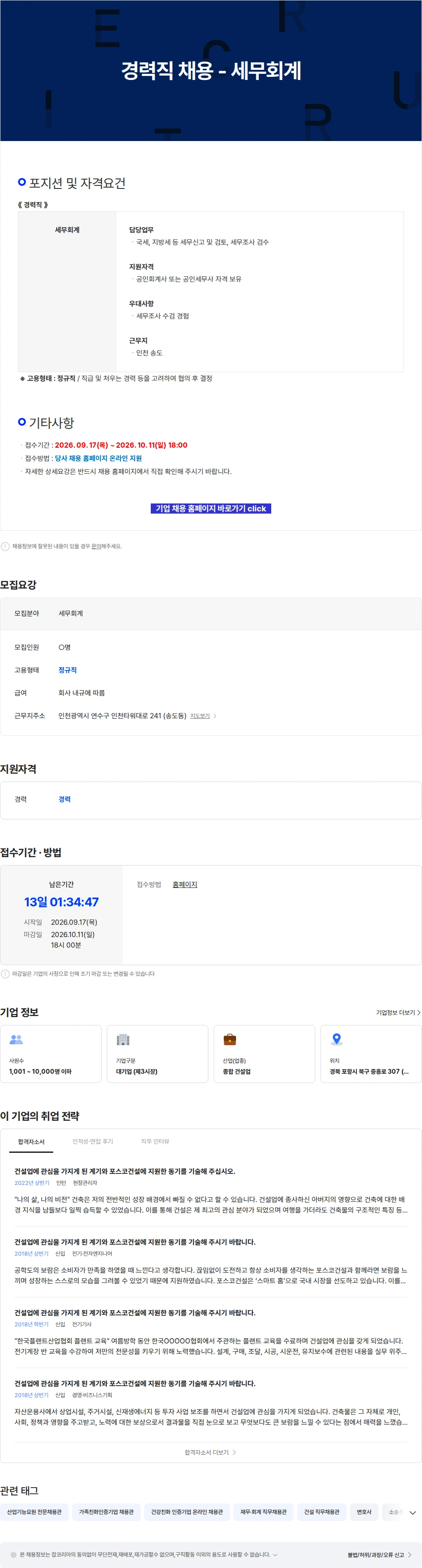Click the 기업구분 building icon
Image resolution: width=422 pixels, height=1568 pixels.
123,1039
